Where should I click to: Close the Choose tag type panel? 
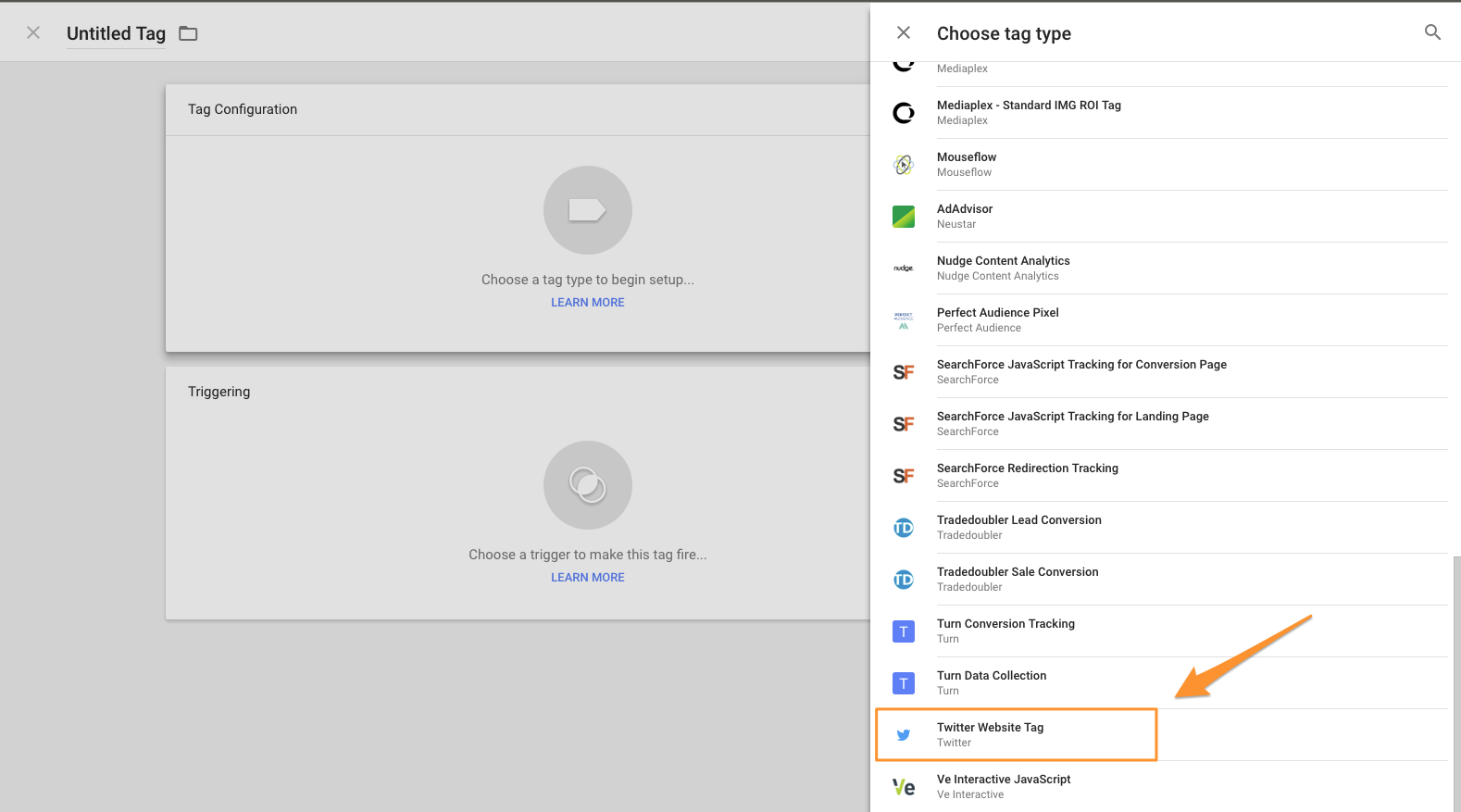tap(904, 32)
